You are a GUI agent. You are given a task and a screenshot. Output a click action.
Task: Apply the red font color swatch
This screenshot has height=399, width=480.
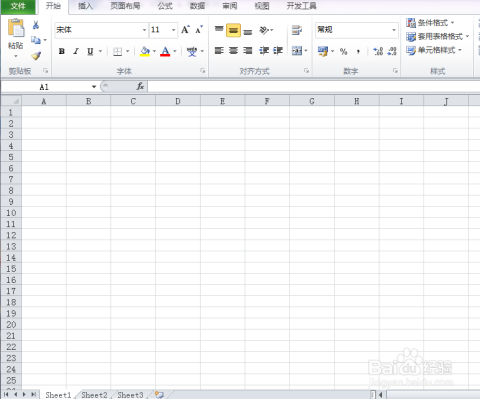pyautogui.click(x=165, y=51)
